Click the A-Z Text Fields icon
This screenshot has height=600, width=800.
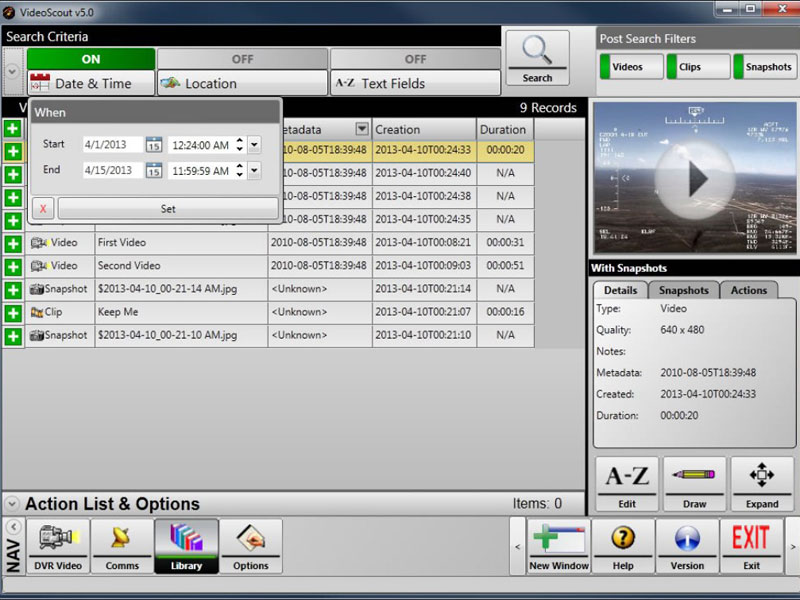[345, 83]
